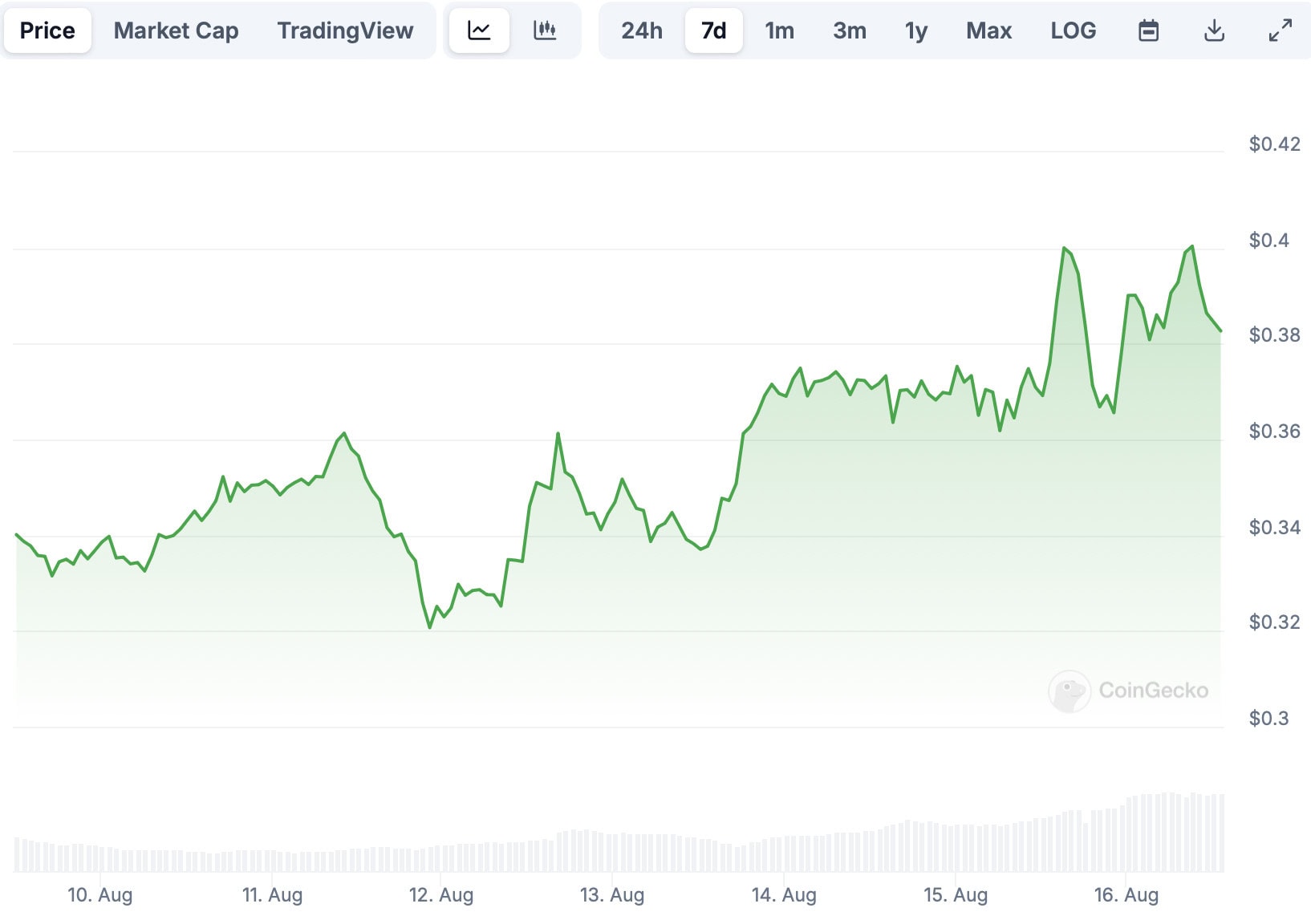Click the $0.34 price axis label
Image resolution: width=1311 pixels, height=924 pixels.
(1274, 527)
